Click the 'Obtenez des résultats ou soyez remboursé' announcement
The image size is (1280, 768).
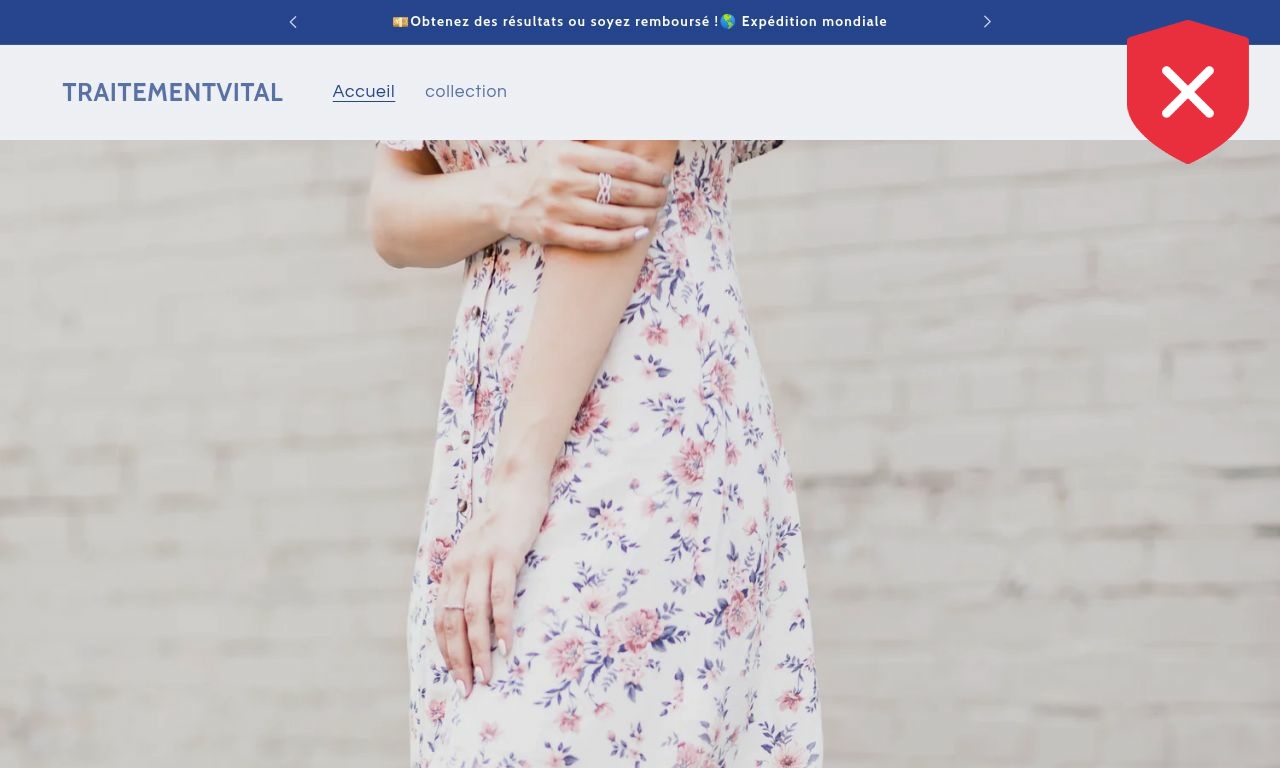click(x=640, y=22)
